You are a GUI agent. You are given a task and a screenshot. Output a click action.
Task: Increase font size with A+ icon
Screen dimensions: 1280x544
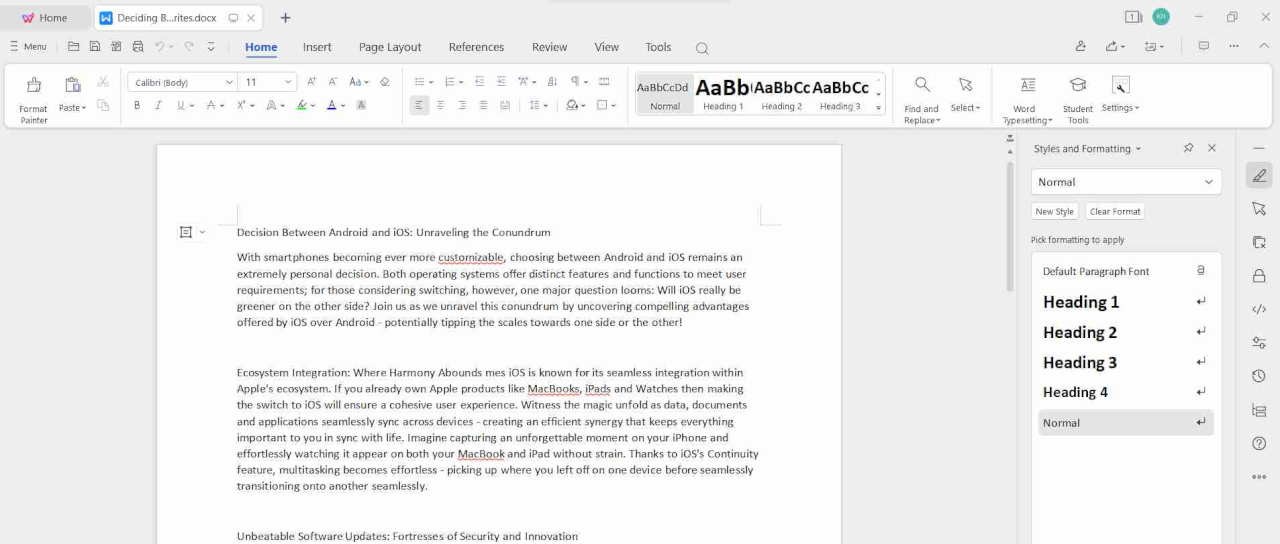point(312,82)
